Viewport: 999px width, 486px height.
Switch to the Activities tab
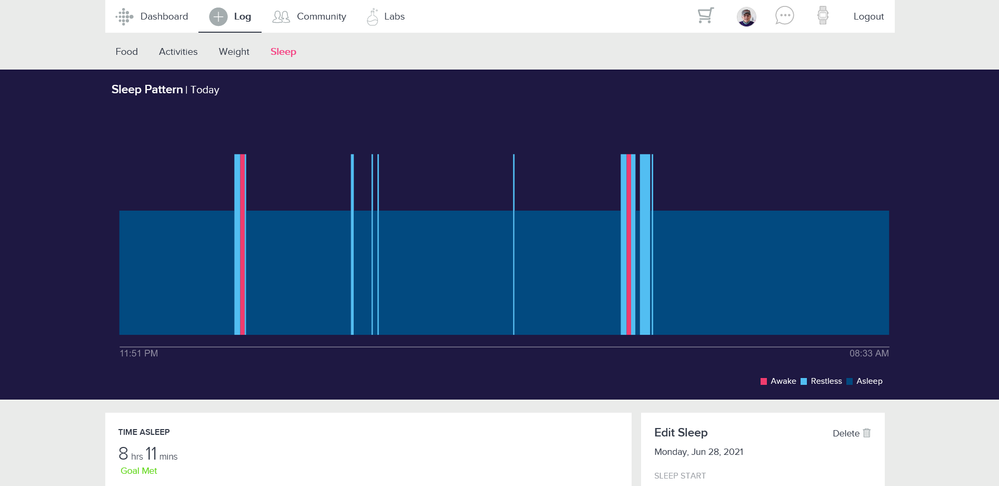[178, 52]
